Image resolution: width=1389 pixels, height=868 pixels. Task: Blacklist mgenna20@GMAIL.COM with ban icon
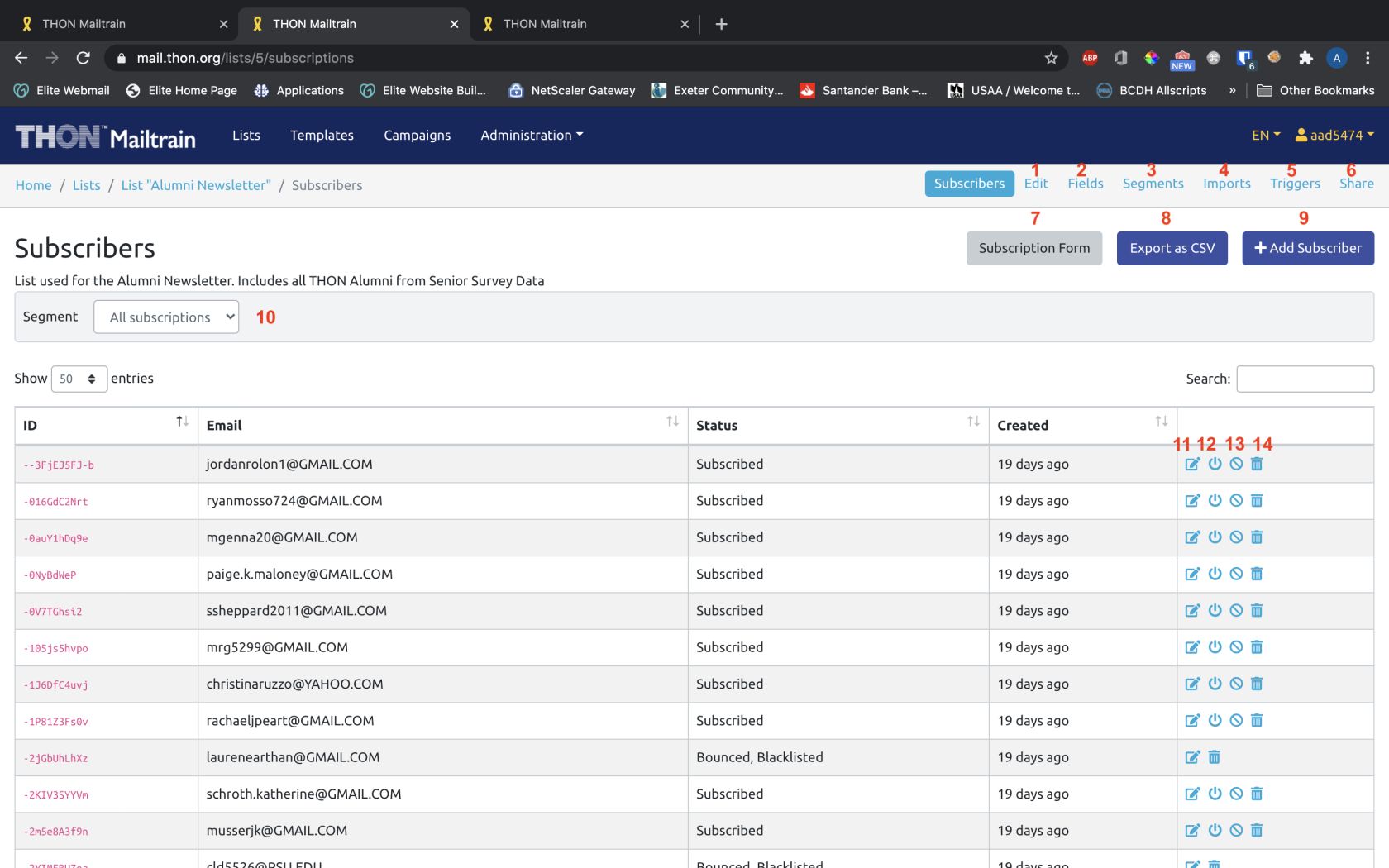1236,537
